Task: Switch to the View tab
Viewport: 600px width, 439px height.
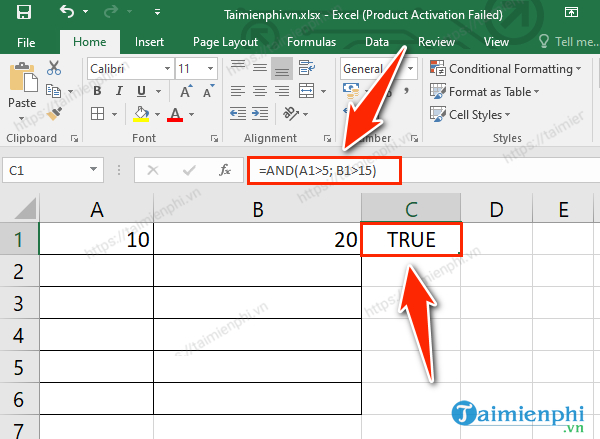Action: click(496, 42)
